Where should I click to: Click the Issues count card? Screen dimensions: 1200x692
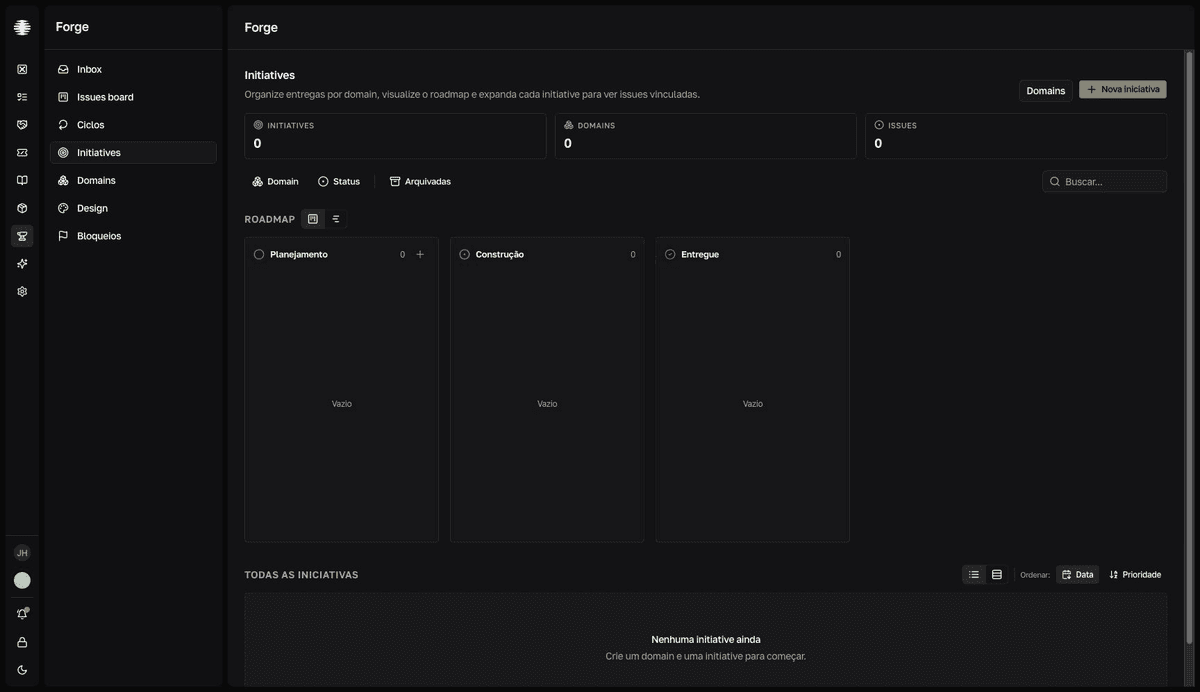point(1016,136)
